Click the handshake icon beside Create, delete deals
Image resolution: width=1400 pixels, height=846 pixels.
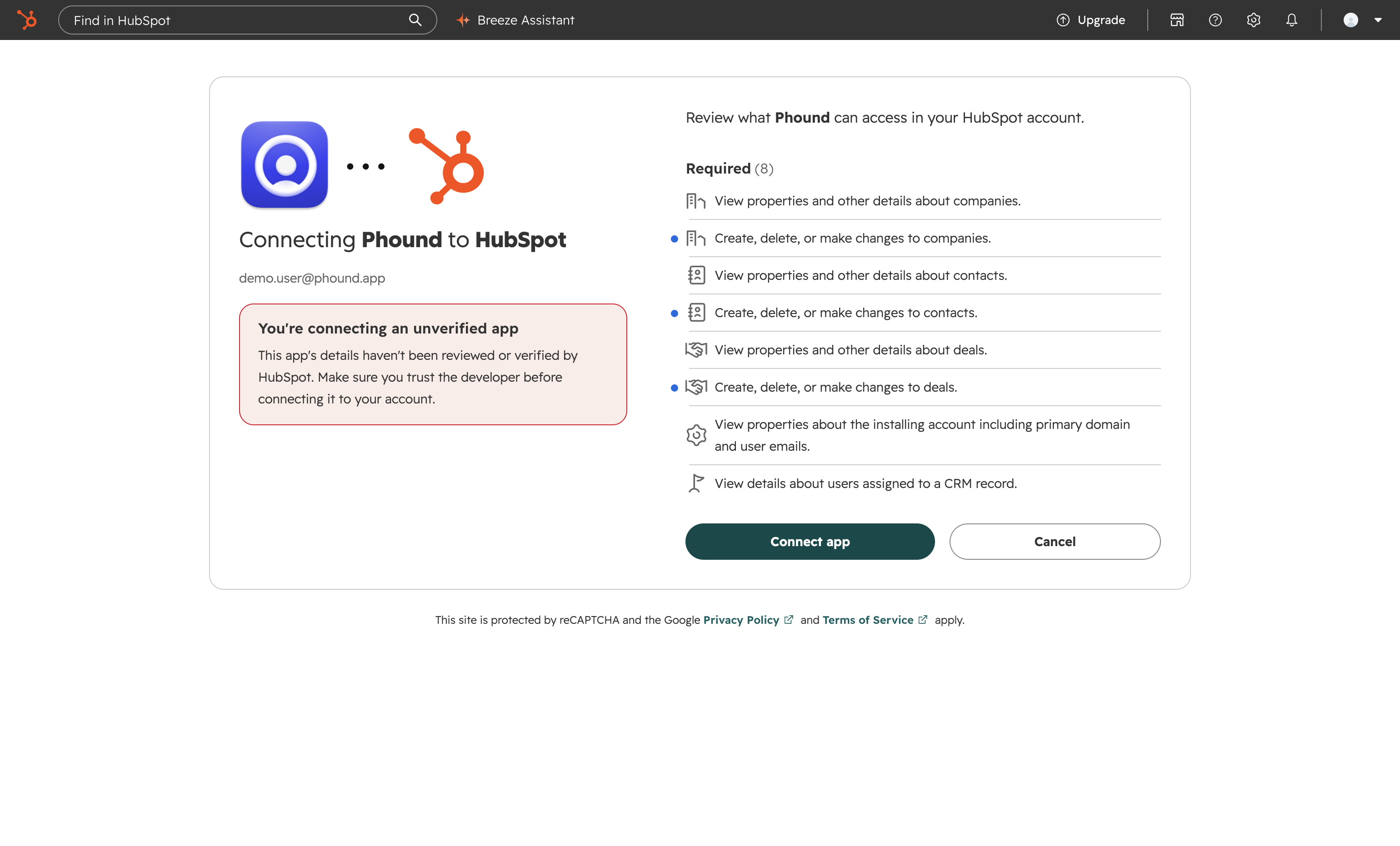696,387
